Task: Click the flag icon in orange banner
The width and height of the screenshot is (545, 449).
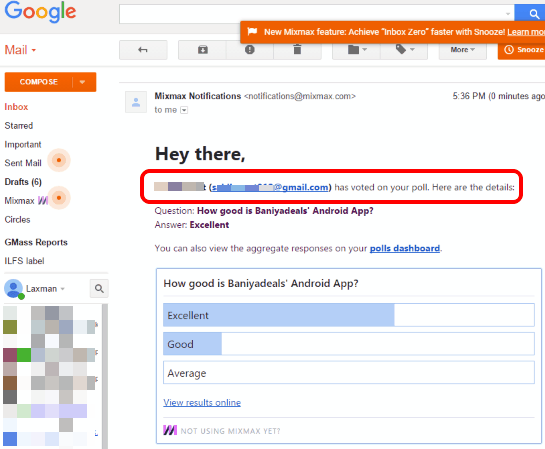Action: pos(252,32)
